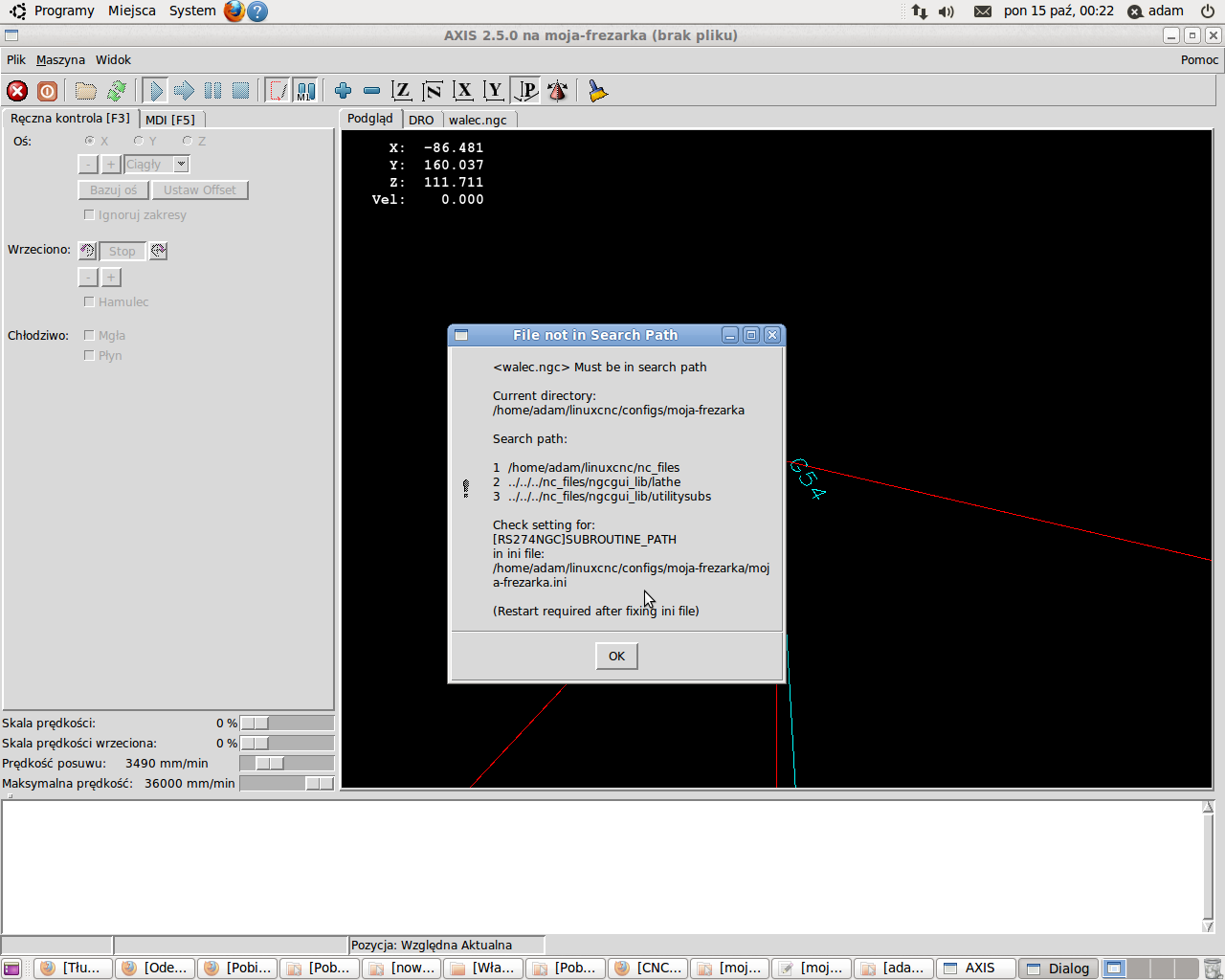Toggle machine power button
The height and width of the screenshot is (980, 1225).
click(x=47, y=91)
